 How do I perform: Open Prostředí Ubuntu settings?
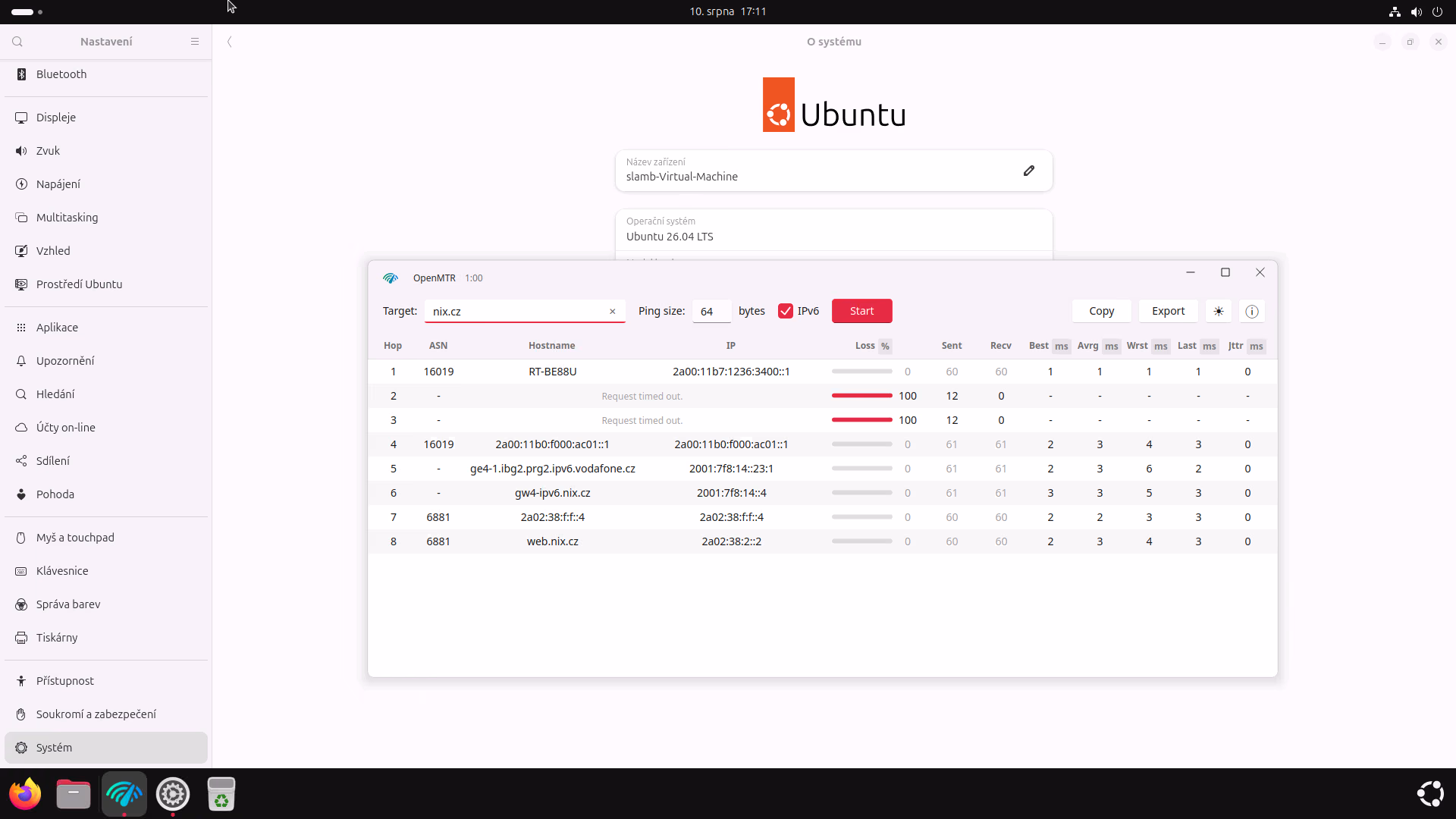(106, 284)
